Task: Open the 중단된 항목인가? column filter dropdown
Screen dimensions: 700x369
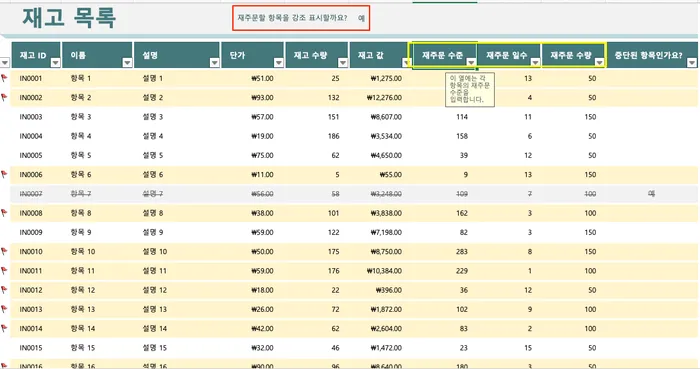Action: (x=692, y=62)
